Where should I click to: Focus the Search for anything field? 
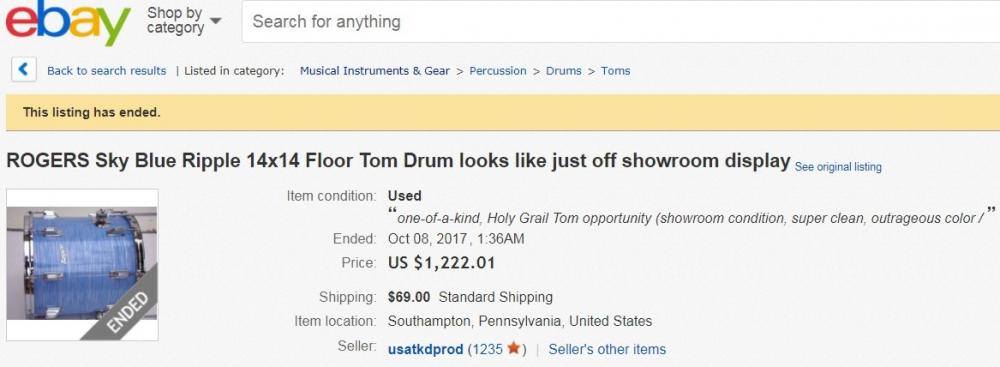point(620,22)
